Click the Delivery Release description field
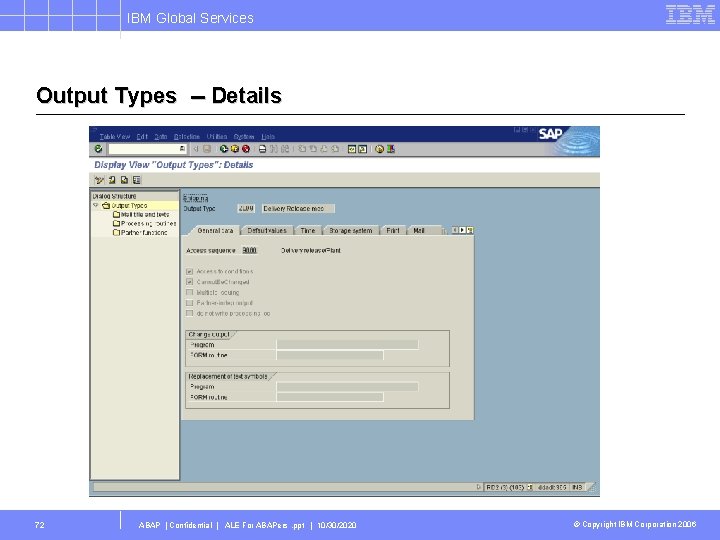Image resolution: width=720 pixels, height=540 pixels. (298, 208)
